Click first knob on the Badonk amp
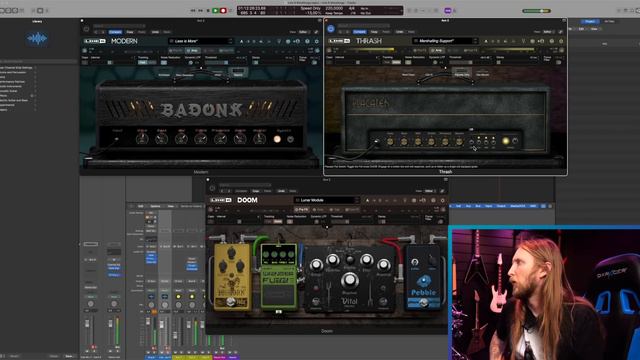Screen dimensions: 640x360 tap(142, 139)
